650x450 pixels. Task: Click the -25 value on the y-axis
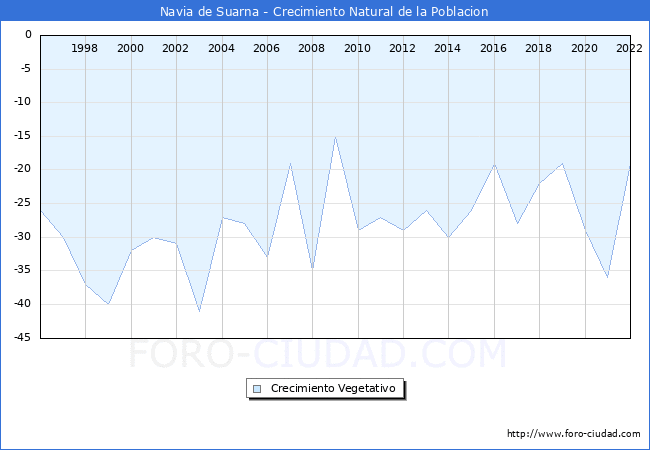(23, 203)
